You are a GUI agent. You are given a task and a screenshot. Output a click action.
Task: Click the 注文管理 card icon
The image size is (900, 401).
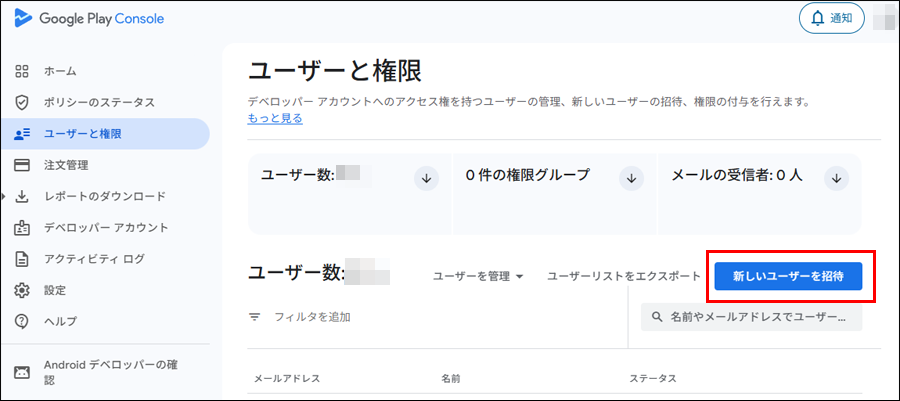22,165
